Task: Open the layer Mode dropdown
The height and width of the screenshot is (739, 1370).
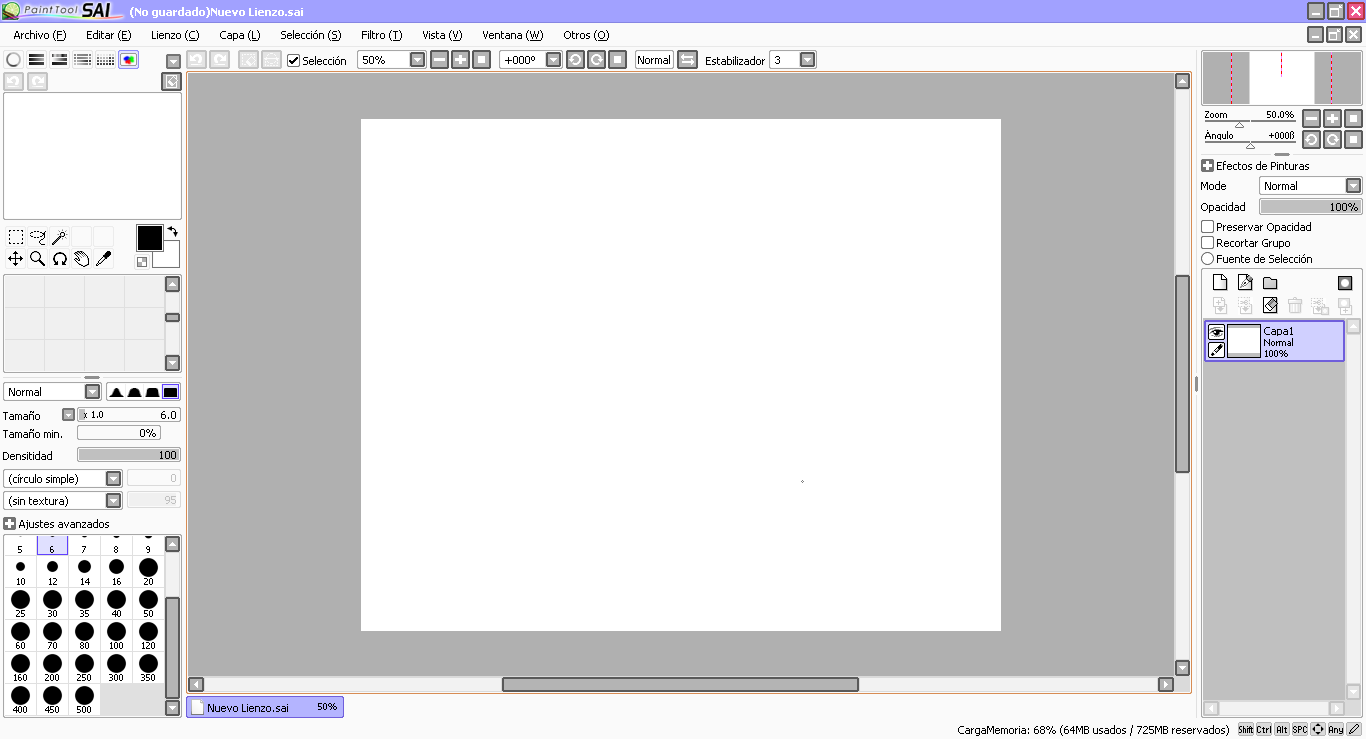Action: tap(1353, 186)
